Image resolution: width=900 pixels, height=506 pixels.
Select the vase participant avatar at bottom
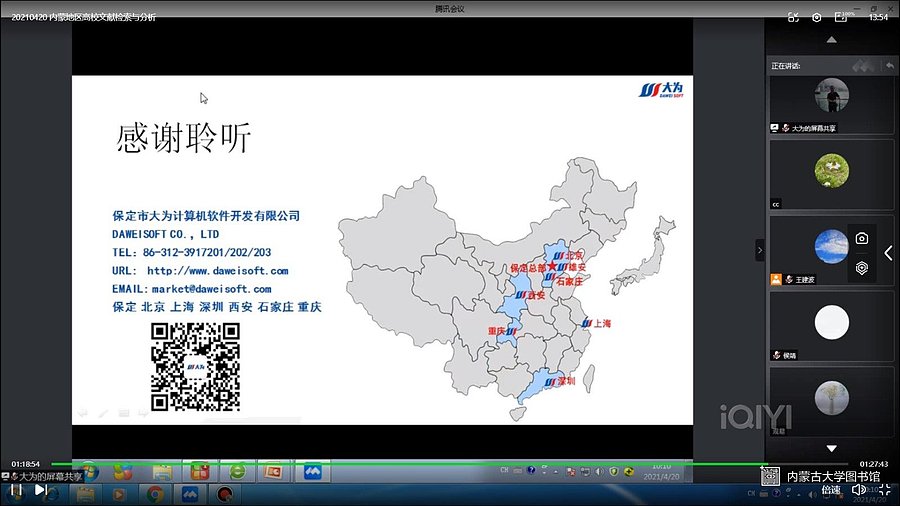[831, 398]
